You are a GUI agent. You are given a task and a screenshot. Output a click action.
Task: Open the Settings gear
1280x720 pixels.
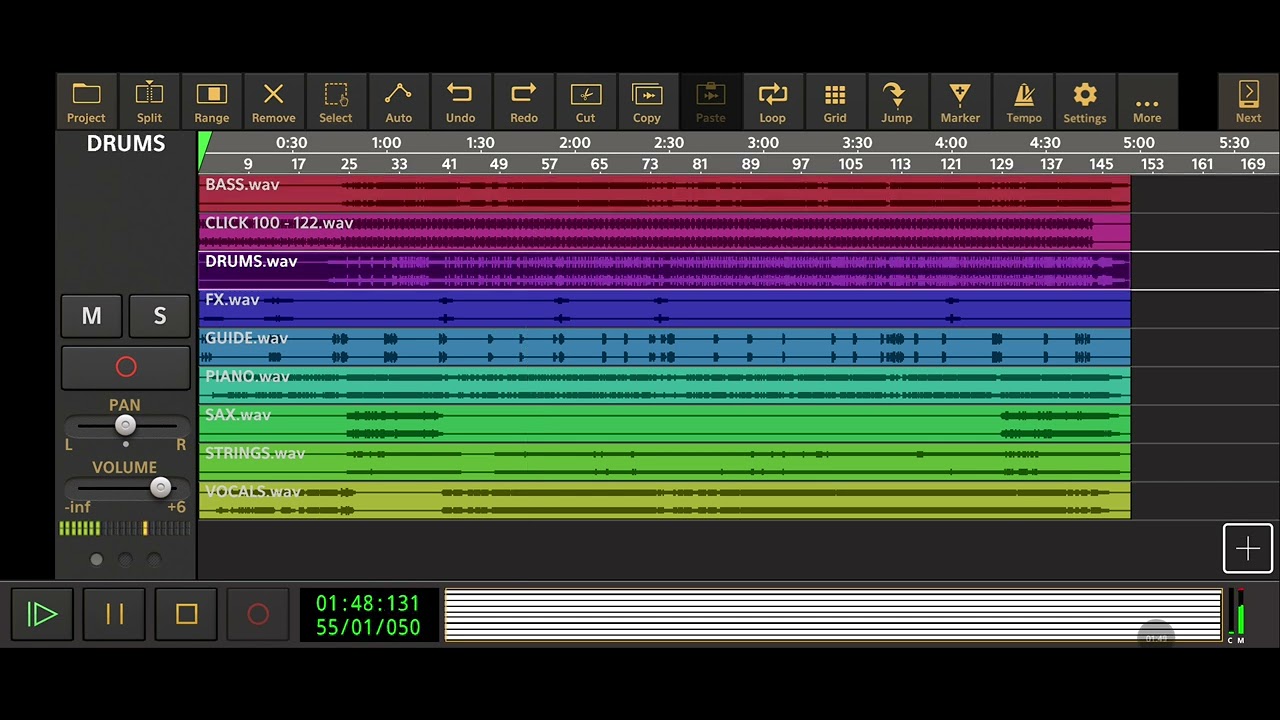tap(1085, 102)
